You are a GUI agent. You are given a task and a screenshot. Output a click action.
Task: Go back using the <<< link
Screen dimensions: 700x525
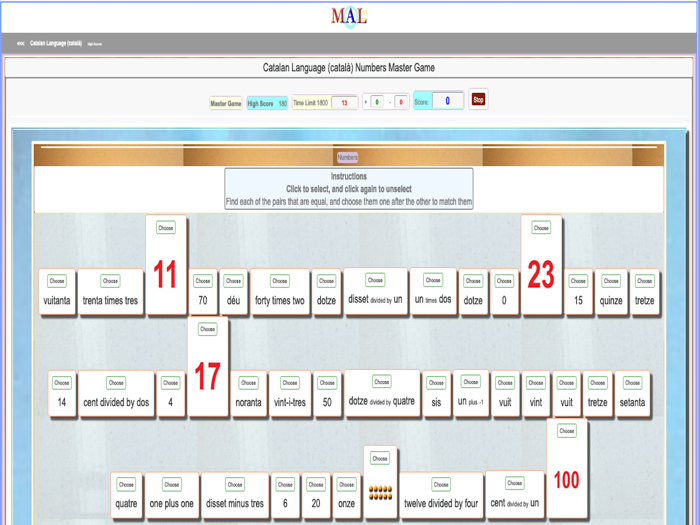point(21,44)
